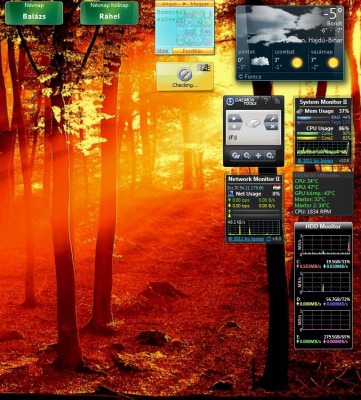Click the plus add icon in Daemon Tools
361x400 pixels.
258,155
